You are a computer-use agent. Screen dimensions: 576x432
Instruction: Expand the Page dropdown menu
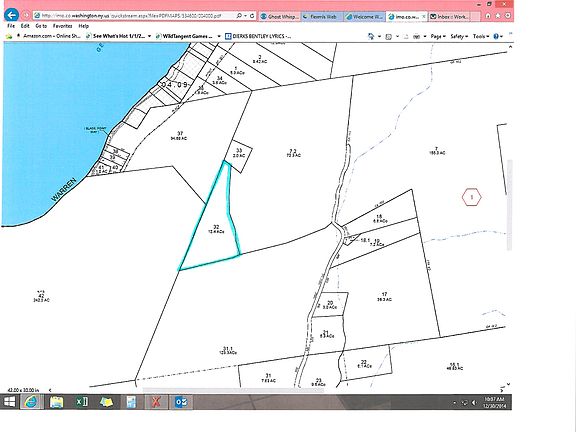(438, 36)
